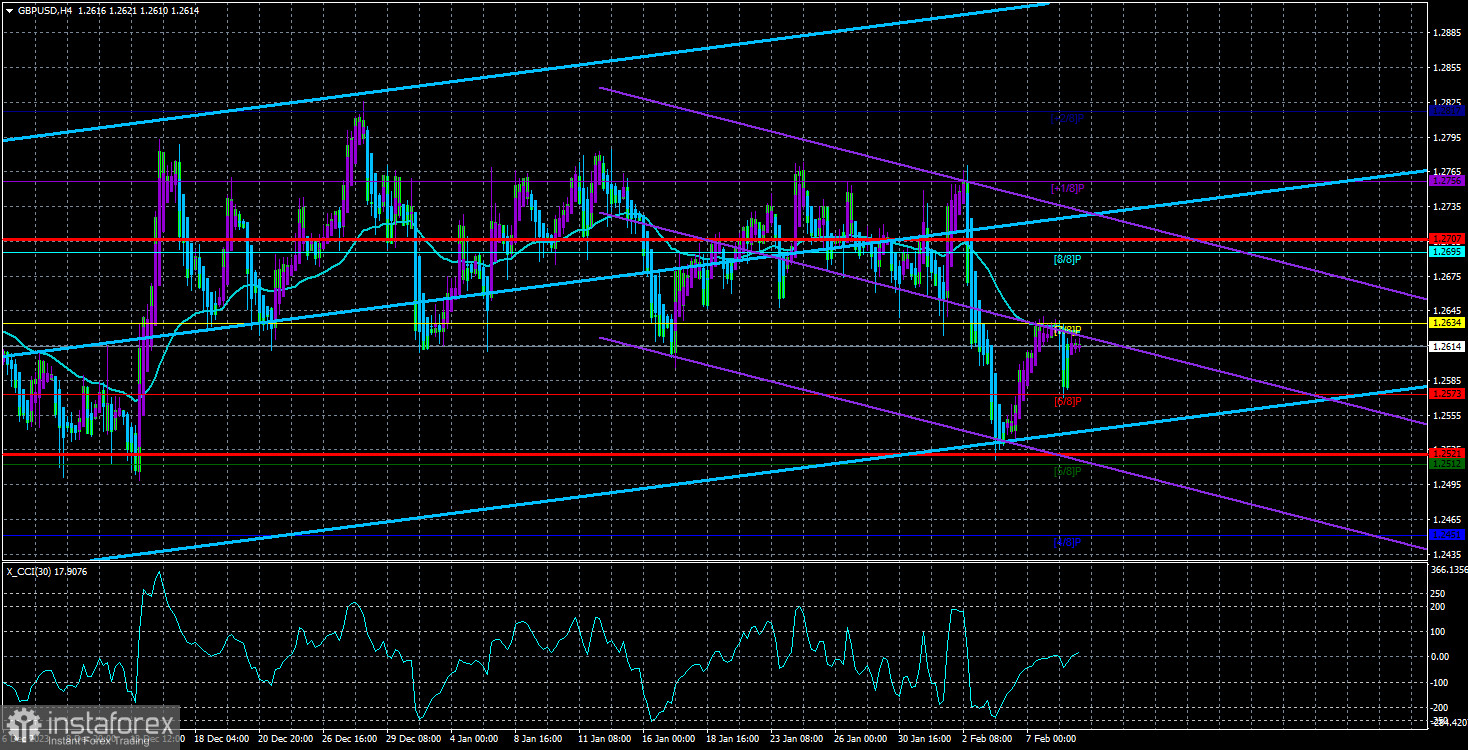Viewport: 1468px width, 750px height.
Task: Click the 1.2855 price axis value
Action: tap(1447, 68)
